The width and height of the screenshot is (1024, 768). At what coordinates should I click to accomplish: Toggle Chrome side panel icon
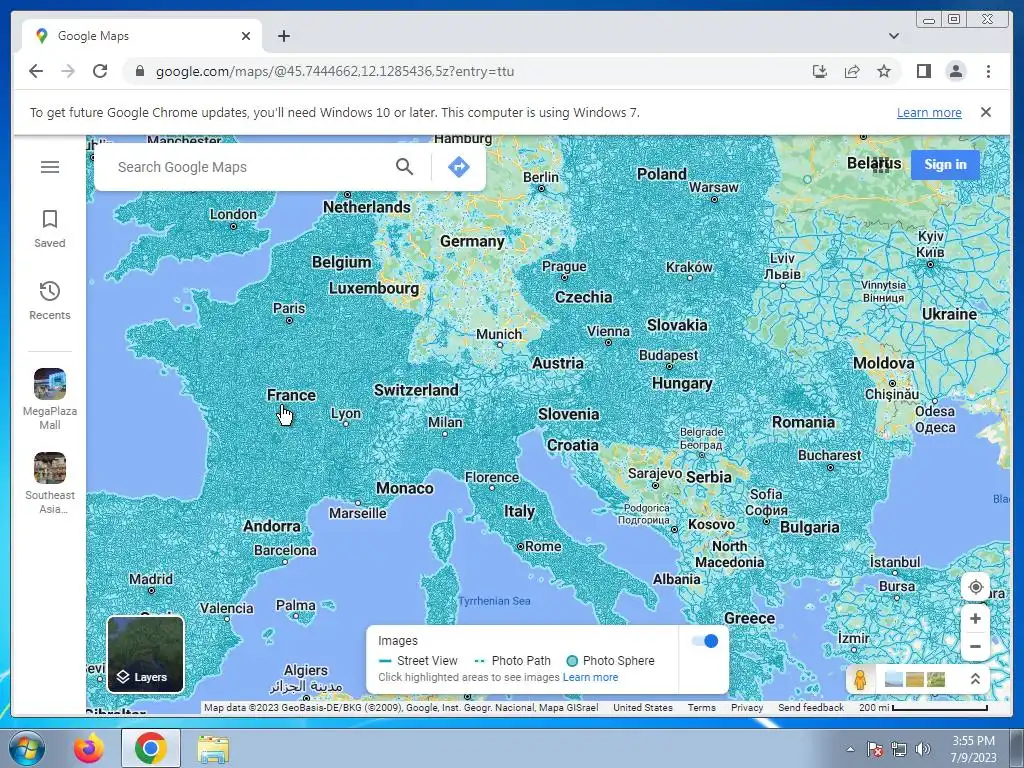pyautogui.click(x=923, y=71)
